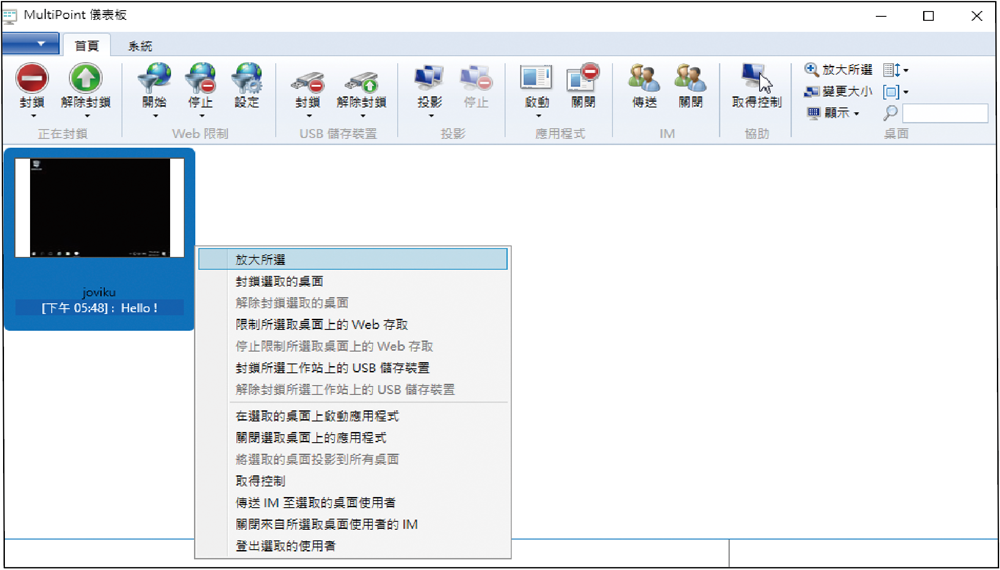This screenshot has height=570, width=1000.
Task: Click the 應用程式 啟動 icon
Action: [536, 78]
